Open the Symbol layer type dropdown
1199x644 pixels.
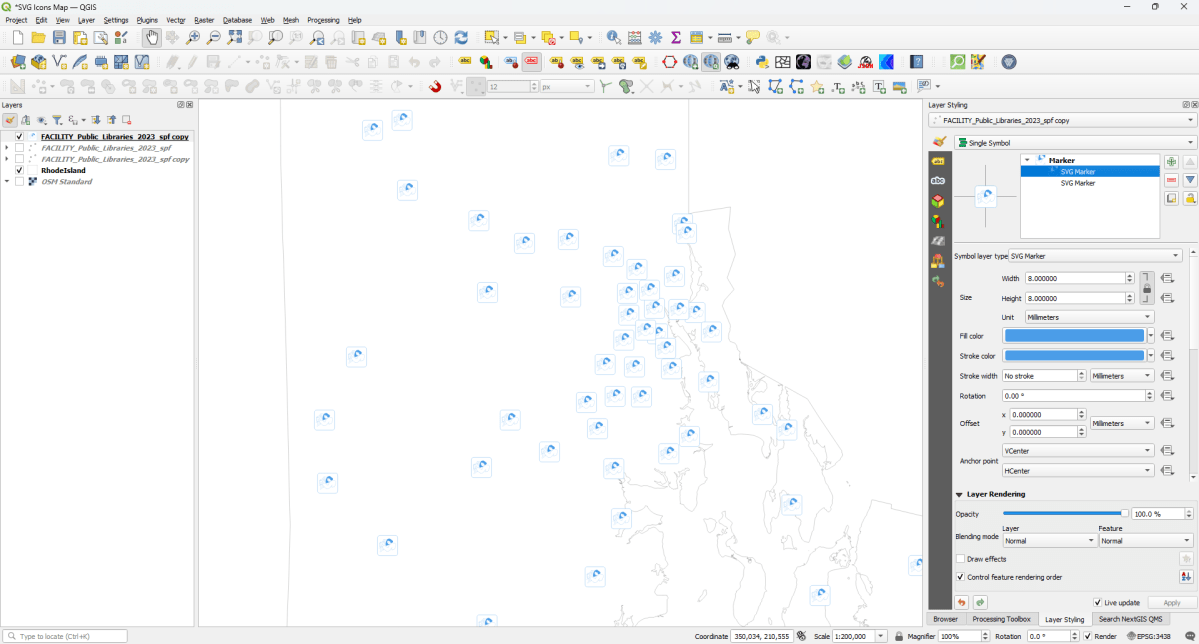[1095, 255]
